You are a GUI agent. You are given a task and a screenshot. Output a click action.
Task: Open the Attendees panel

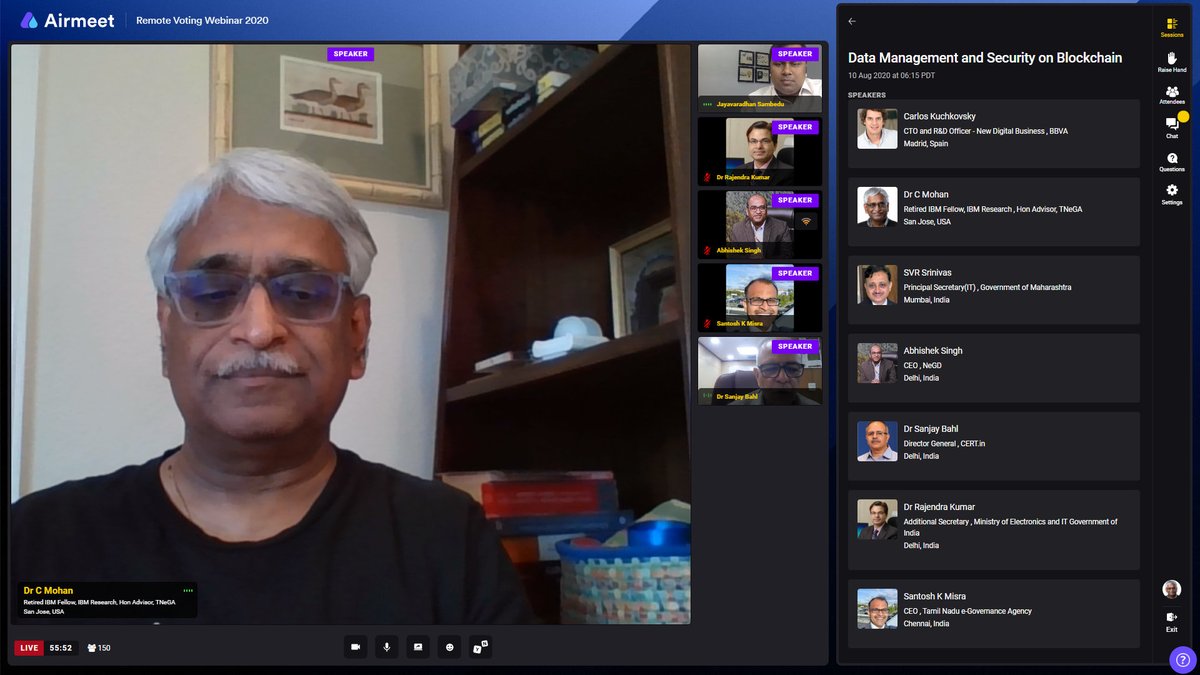click(1172, 96)
